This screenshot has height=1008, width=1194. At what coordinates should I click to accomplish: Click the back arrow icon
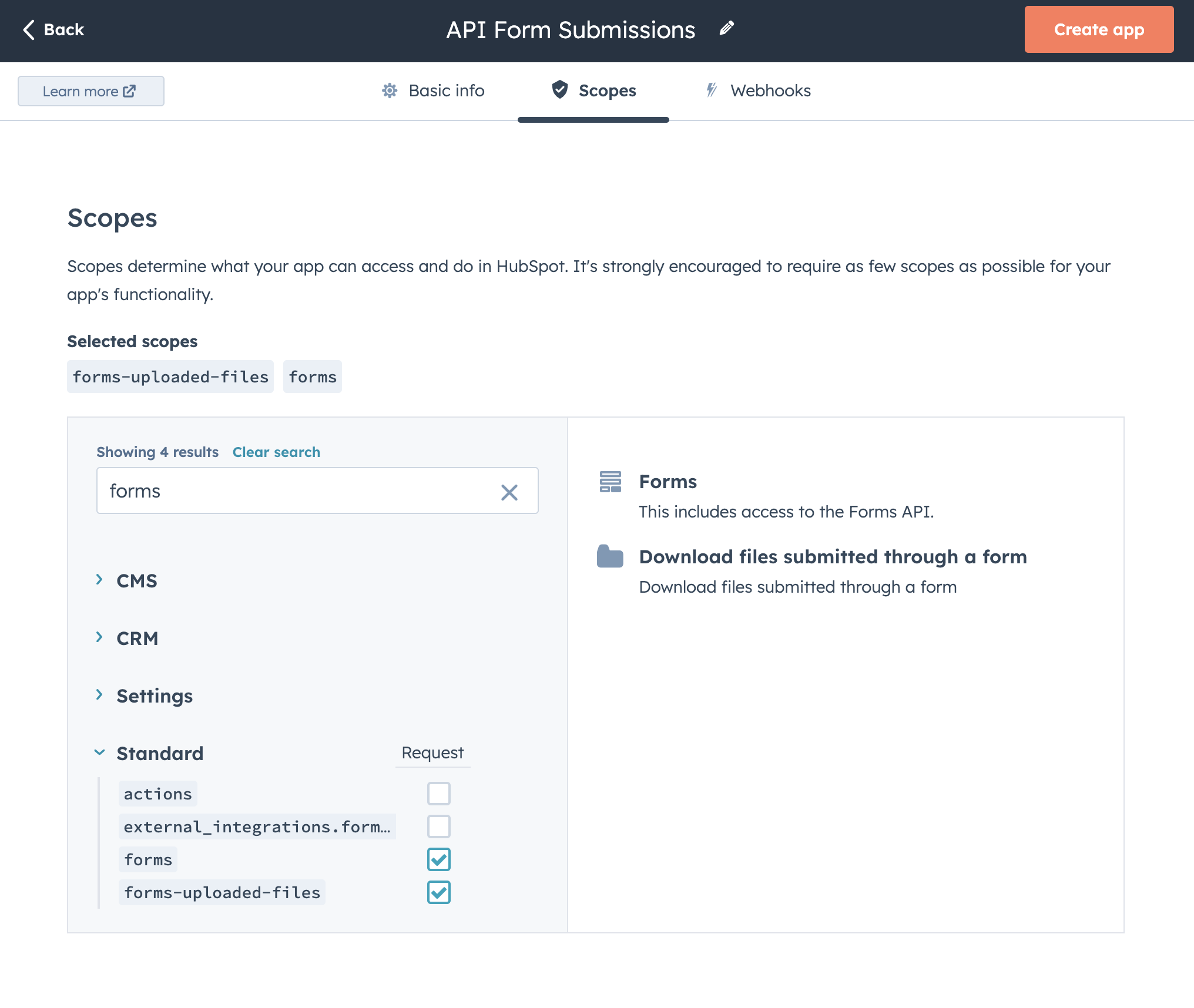27,29
